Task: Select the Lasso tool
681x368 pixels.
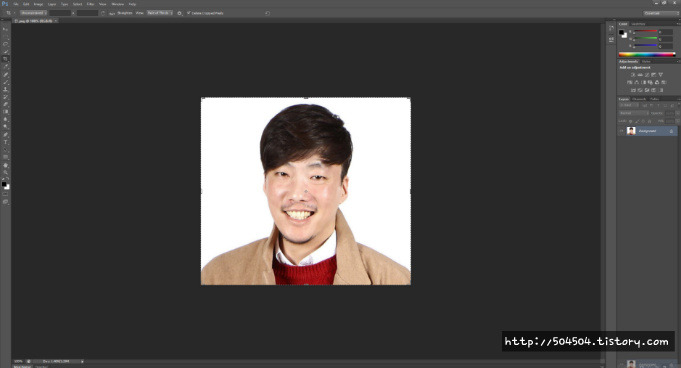Action: tap(5, 44)
